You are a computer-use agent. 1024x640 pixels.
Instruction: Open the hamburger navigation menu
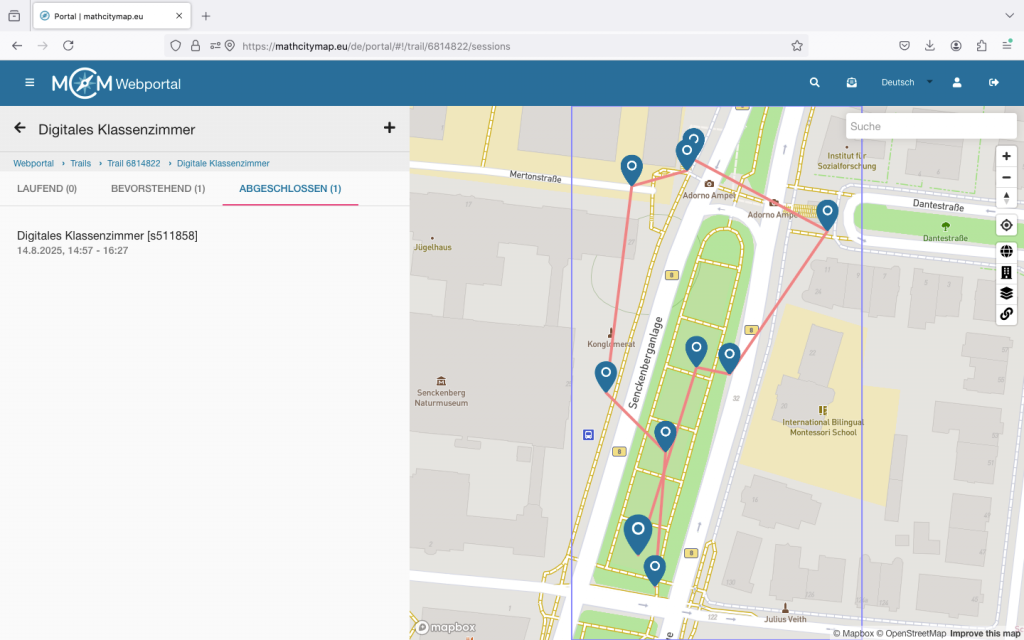coord(29,83)
